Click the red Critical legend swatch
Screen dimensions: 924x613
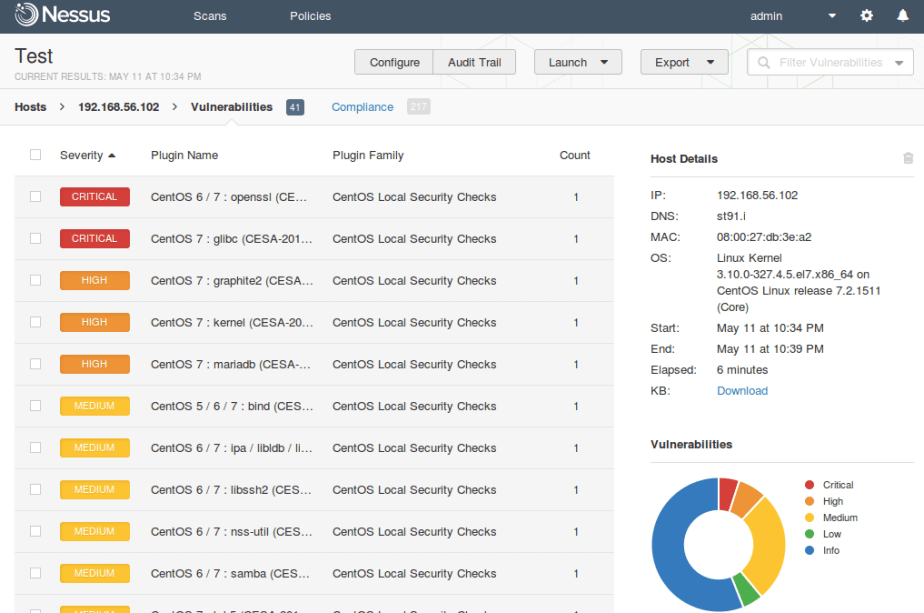point(809,485)
